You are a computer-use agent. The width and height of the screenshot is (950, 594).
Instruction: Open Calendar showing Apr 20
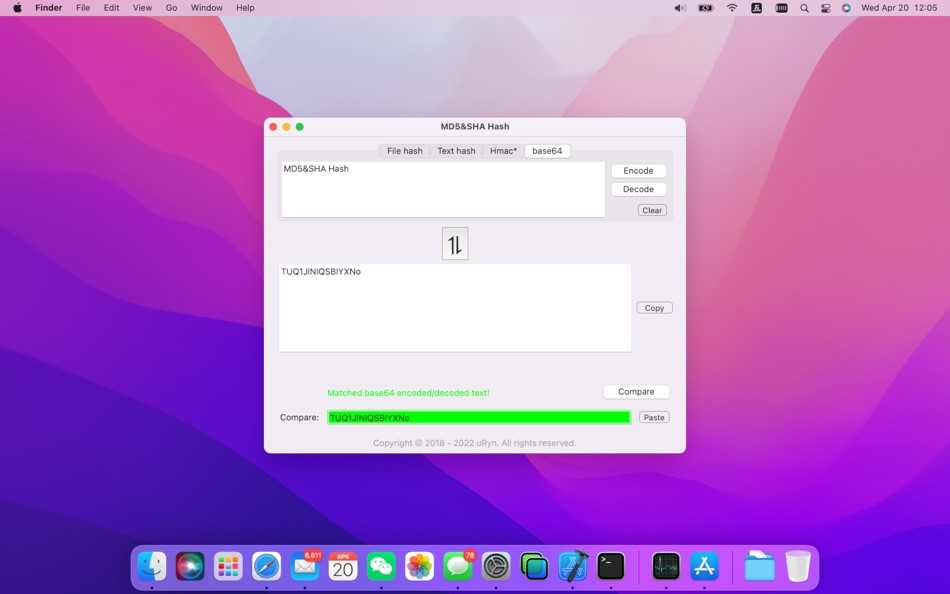(343, 567)
